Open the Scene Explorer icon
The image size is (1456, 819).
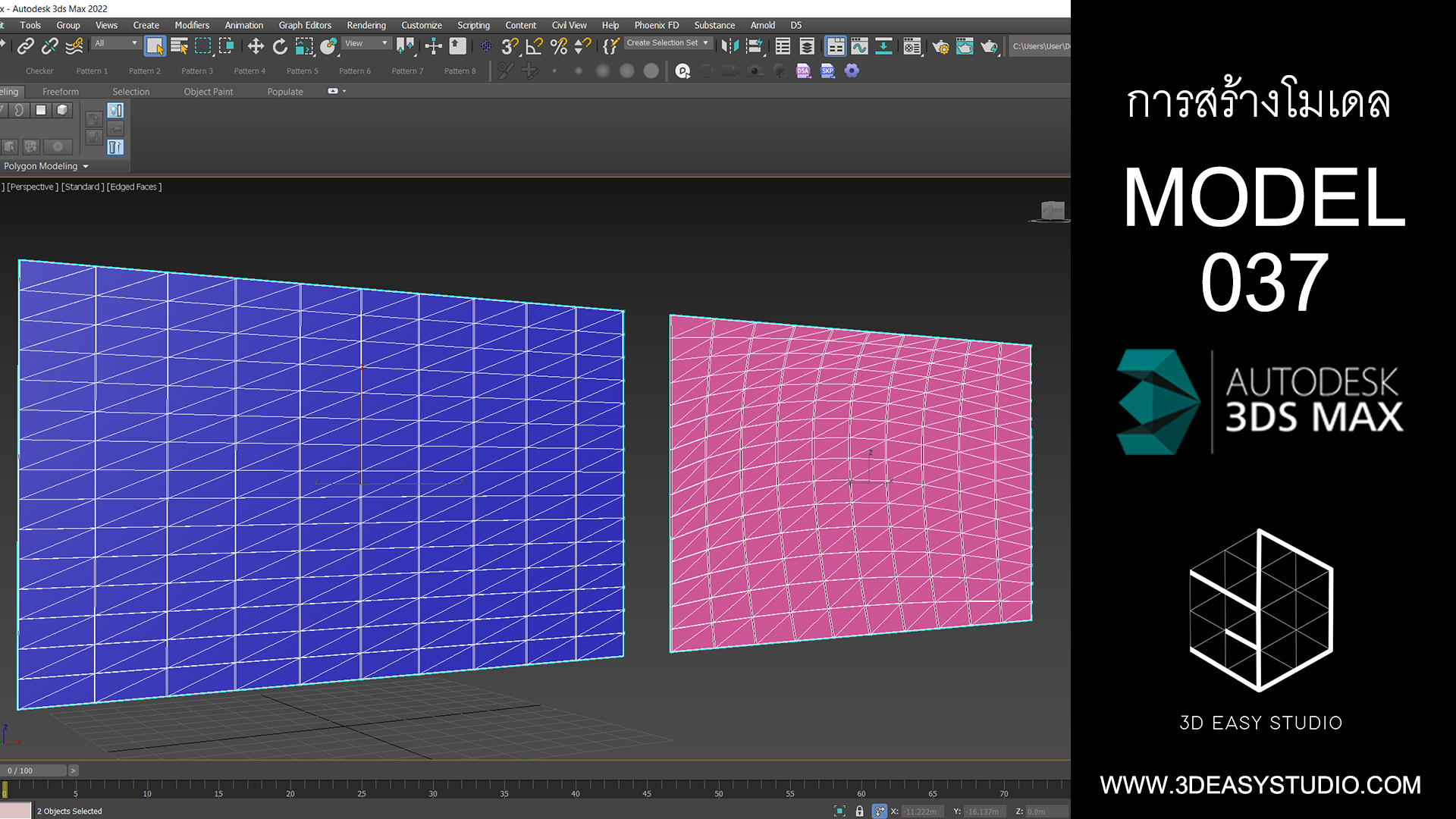pyautogui.click(x=783, y=46)
